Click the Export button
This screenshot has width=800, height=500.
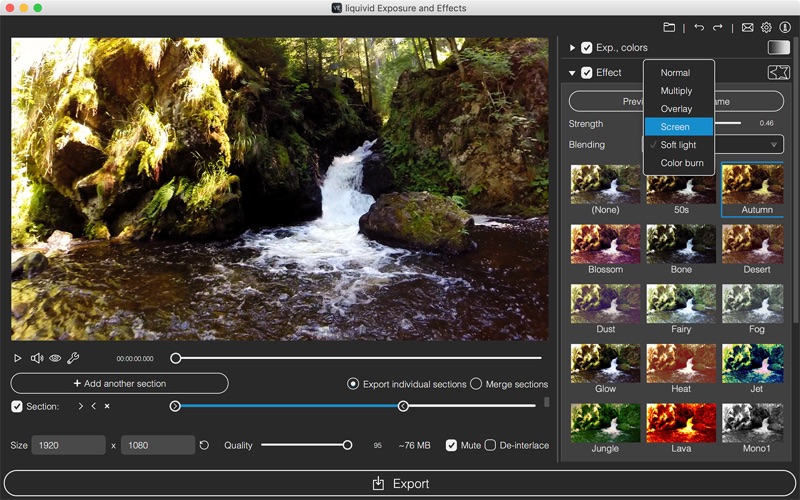coord(400,483)
